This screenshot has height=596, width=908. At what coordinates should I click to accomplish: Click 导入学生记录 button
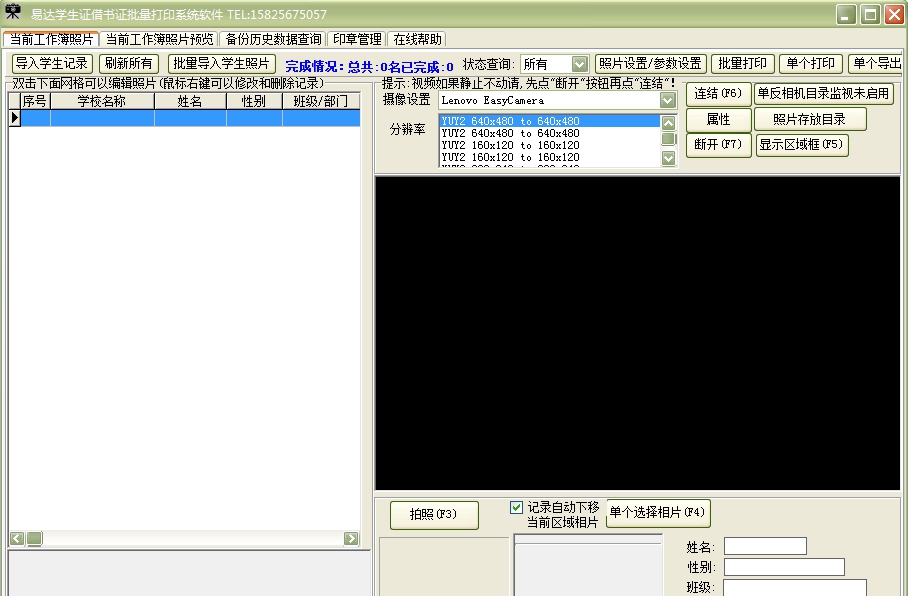(x=52, y=64)
